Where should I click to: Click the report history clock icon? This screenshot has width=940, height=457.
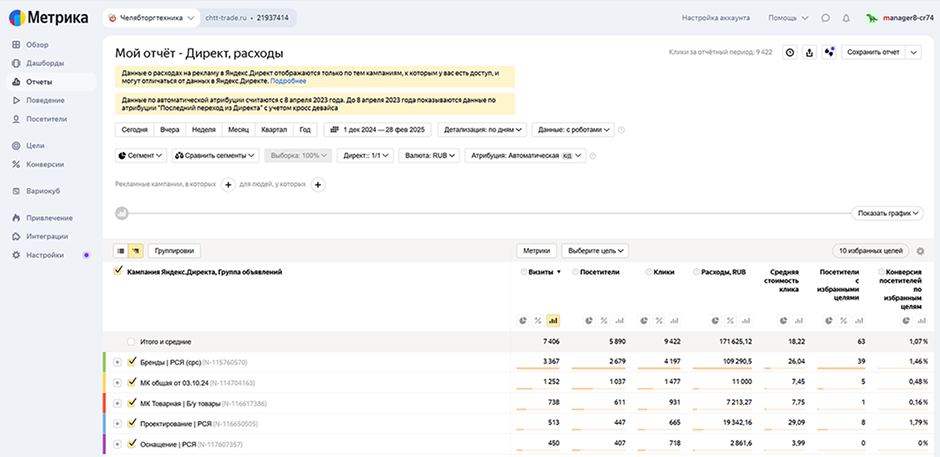tap(790, 52)
